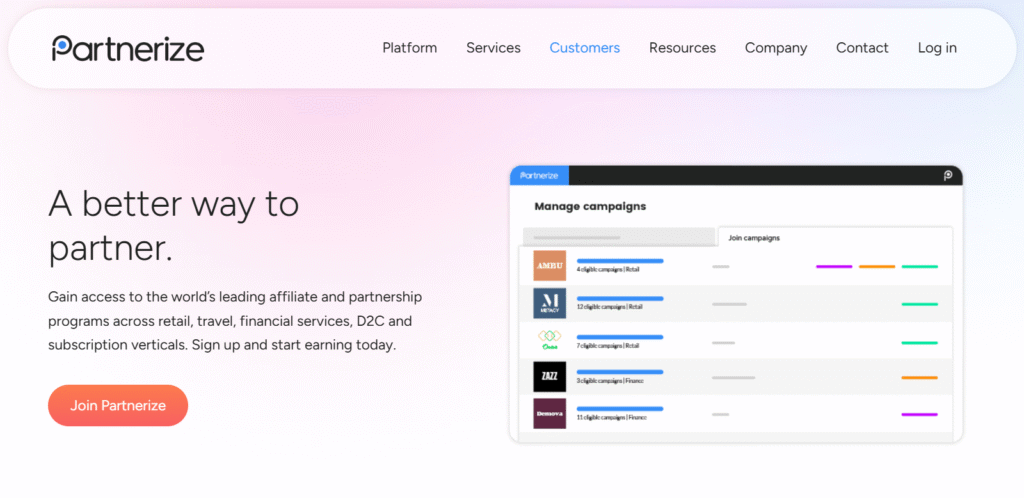1024x498 pixels.
Task: Select the greyed-out tab beside Join campaigns
Action: click(x=620, y=238)
